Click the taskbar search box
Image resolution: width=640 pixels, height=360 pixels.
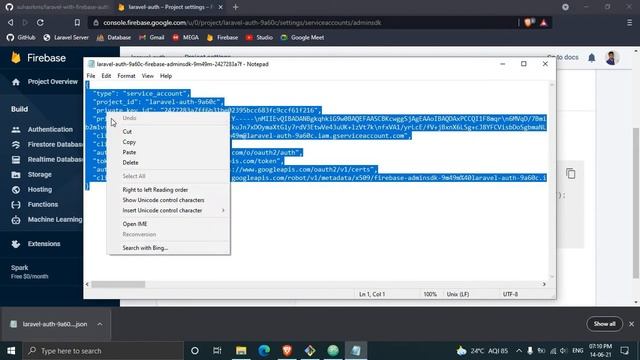(x=103, y=351)
